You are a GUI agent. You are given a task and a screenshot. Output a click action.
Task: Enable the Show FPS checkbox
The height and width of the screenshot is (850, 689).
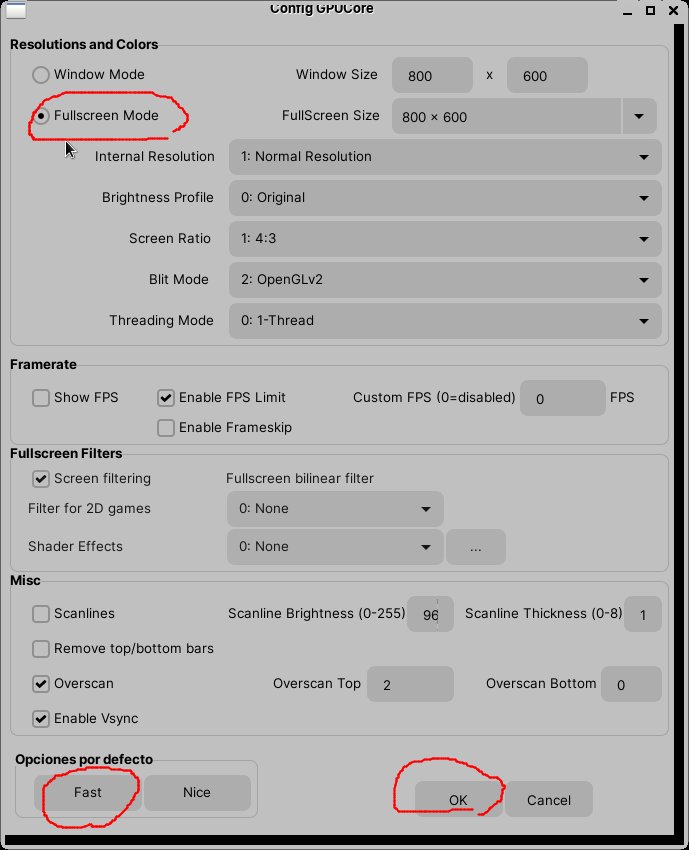pos(41,398)
